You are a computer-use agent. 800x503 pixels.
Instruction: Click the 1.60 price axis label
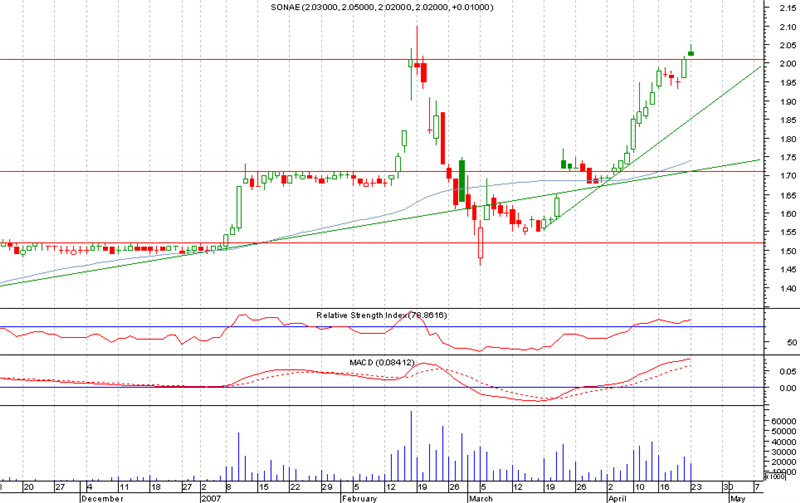(x=788, y=214)
